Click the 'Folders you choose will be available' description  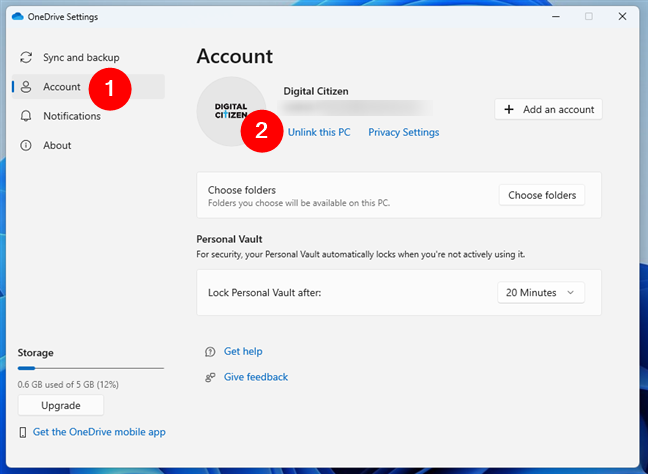point(299,203)
